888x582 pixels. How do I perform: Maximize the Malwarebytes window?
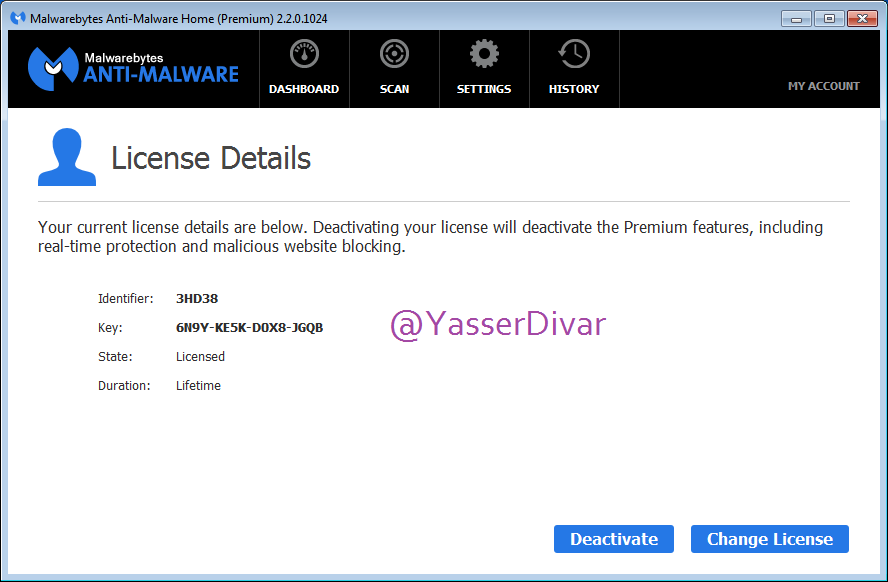829,19
